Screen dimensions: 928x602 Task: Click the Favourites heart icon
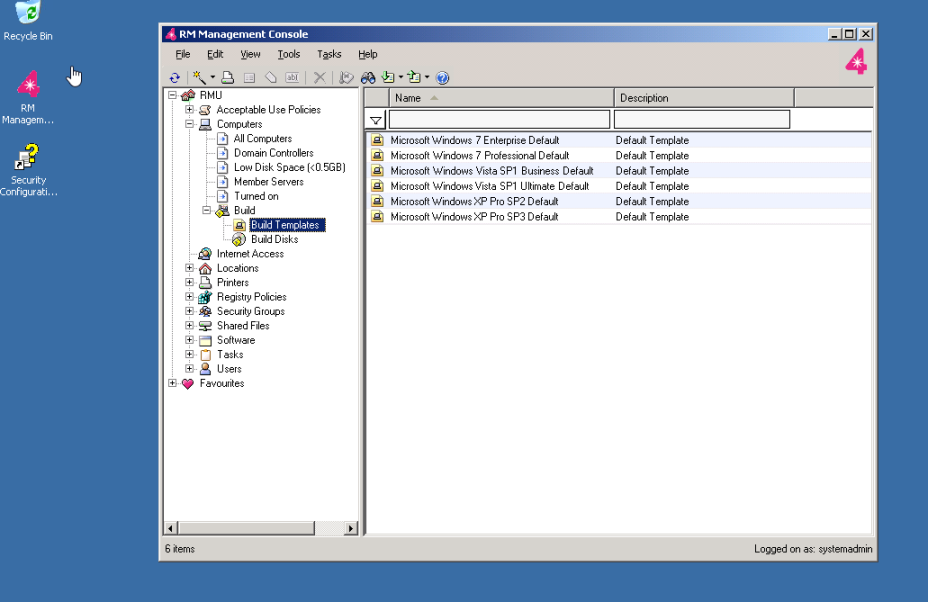pyautogui.click(x=188, y=384)
